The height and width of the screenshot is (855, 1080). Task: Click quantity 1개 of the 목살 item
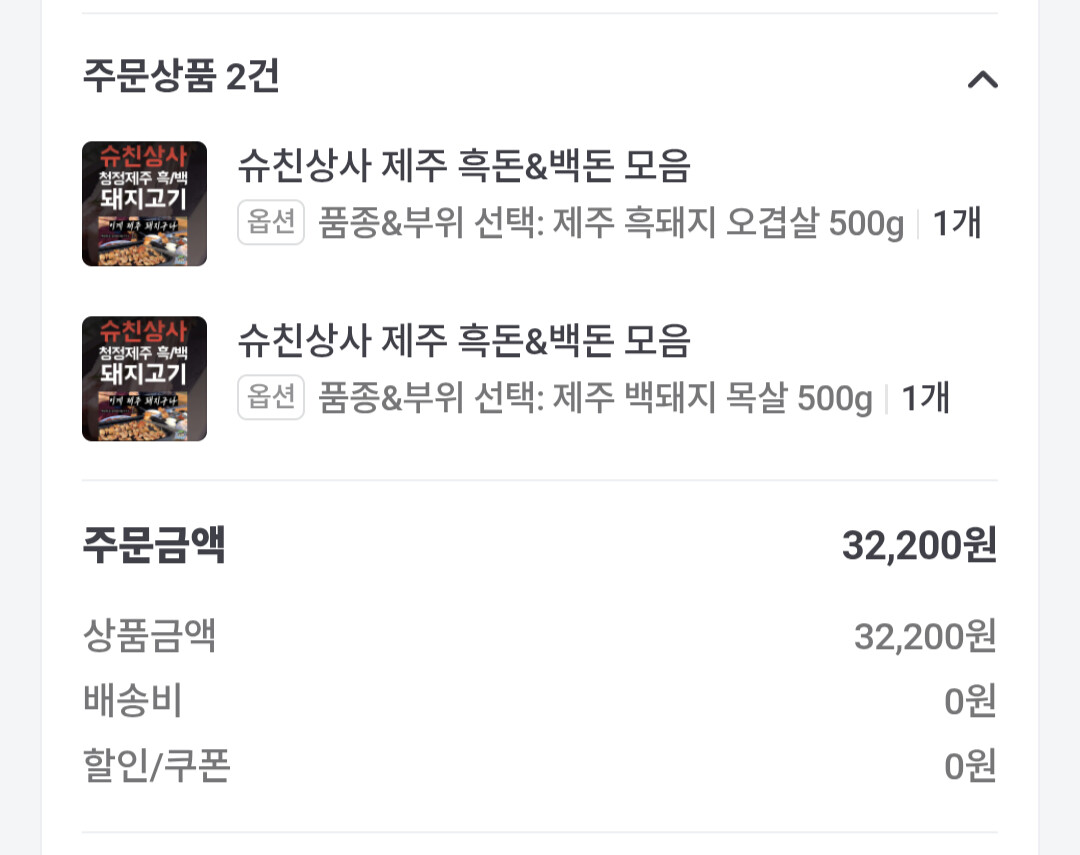click(x=926, y=399)
